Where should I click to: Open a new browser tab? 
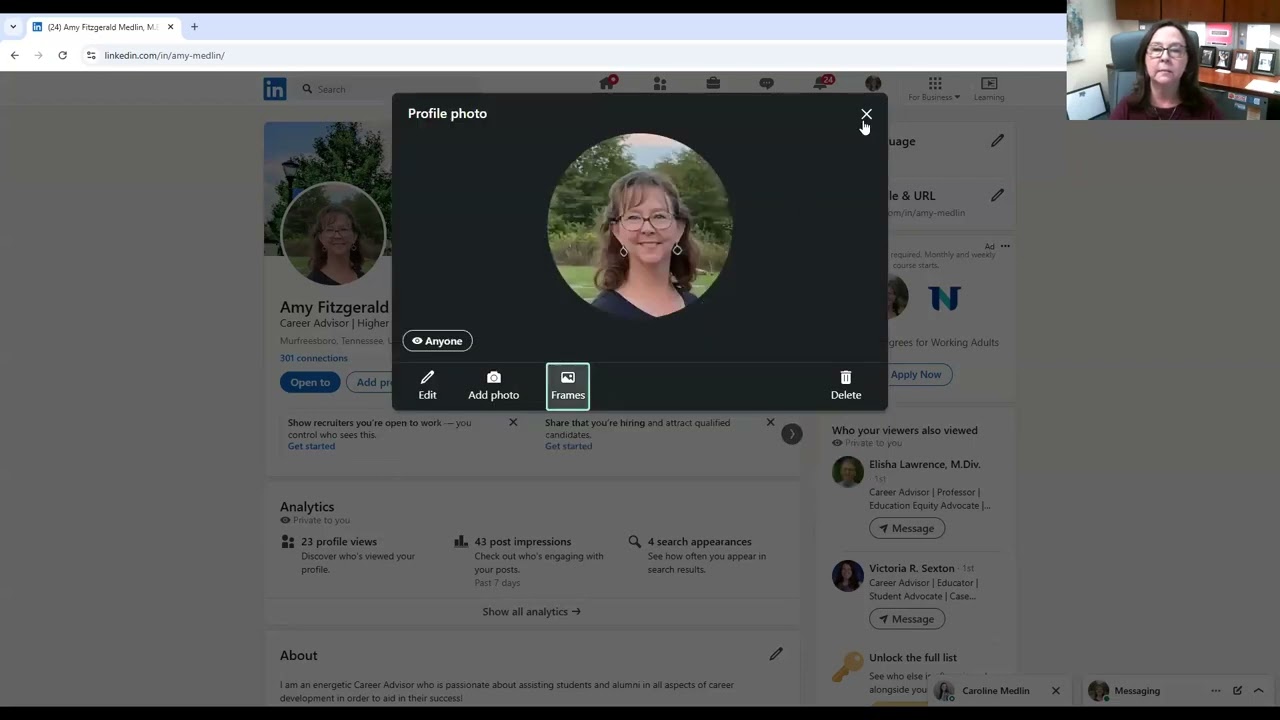point(194,27)
